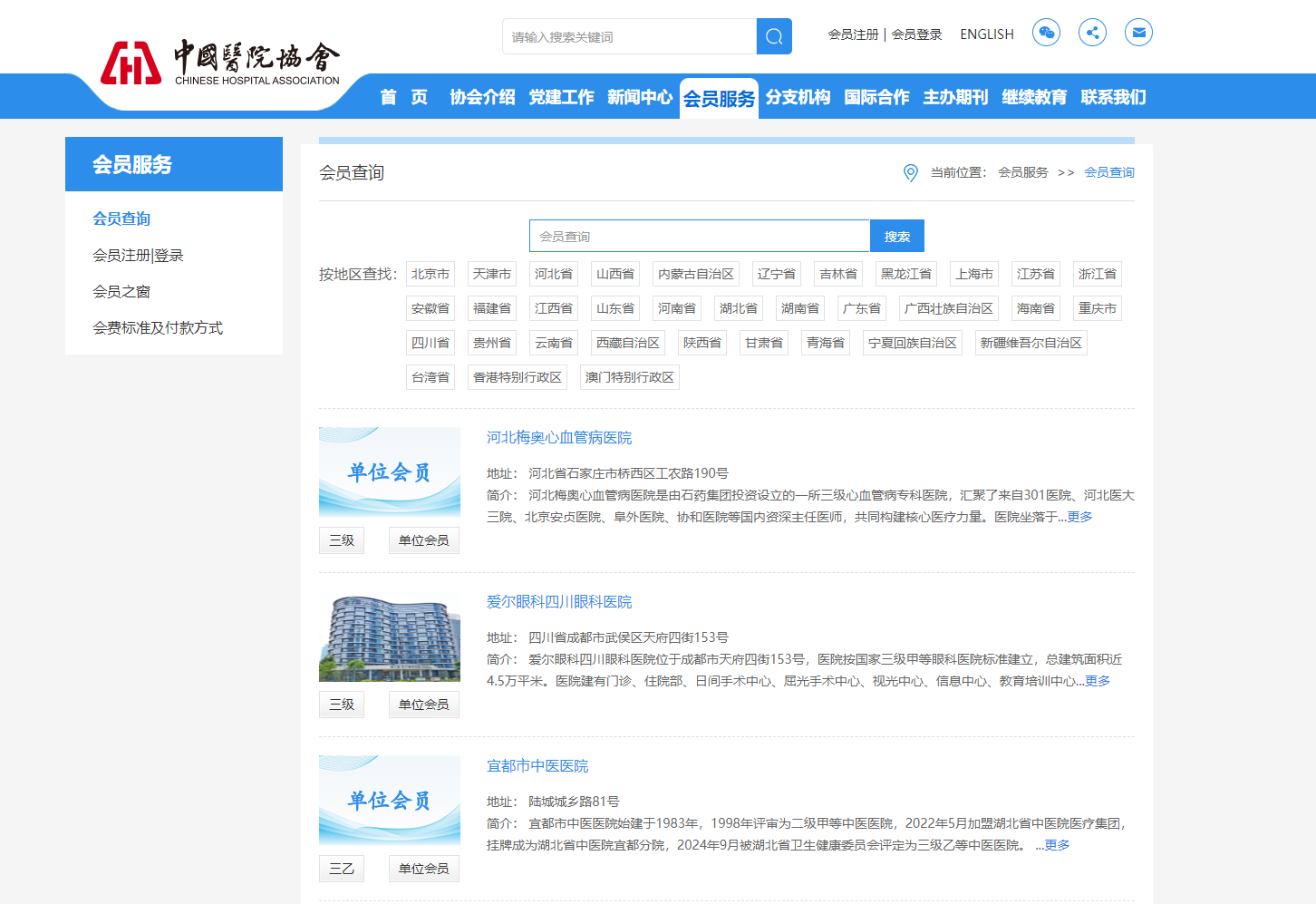Filter members by 山东省
The height and width of the screenshot is (904, 1316).
tap(615, 308)
